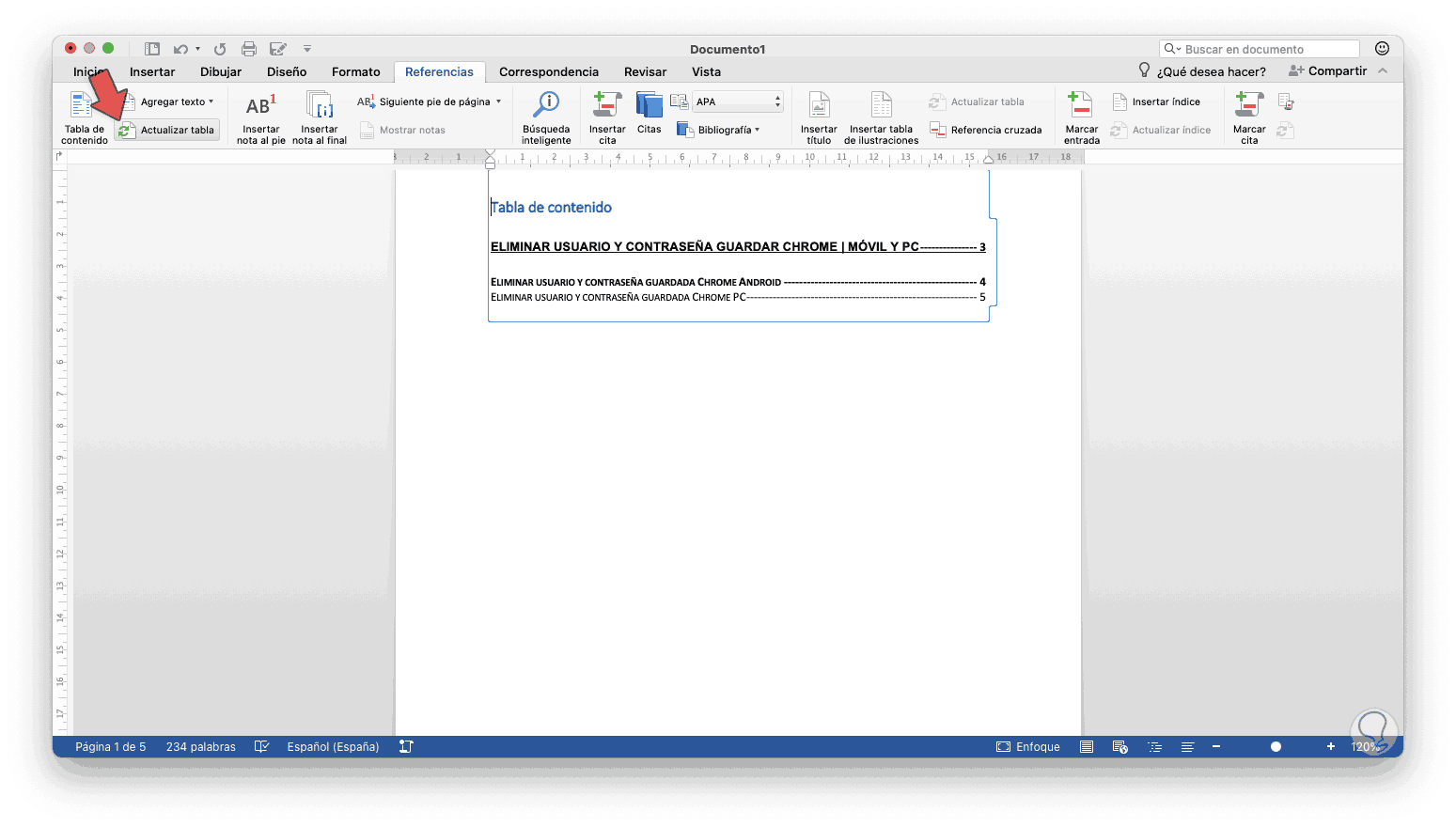
Task: Click the Guardada Chrome PC TOC entry
Action: tap(738, 297)
